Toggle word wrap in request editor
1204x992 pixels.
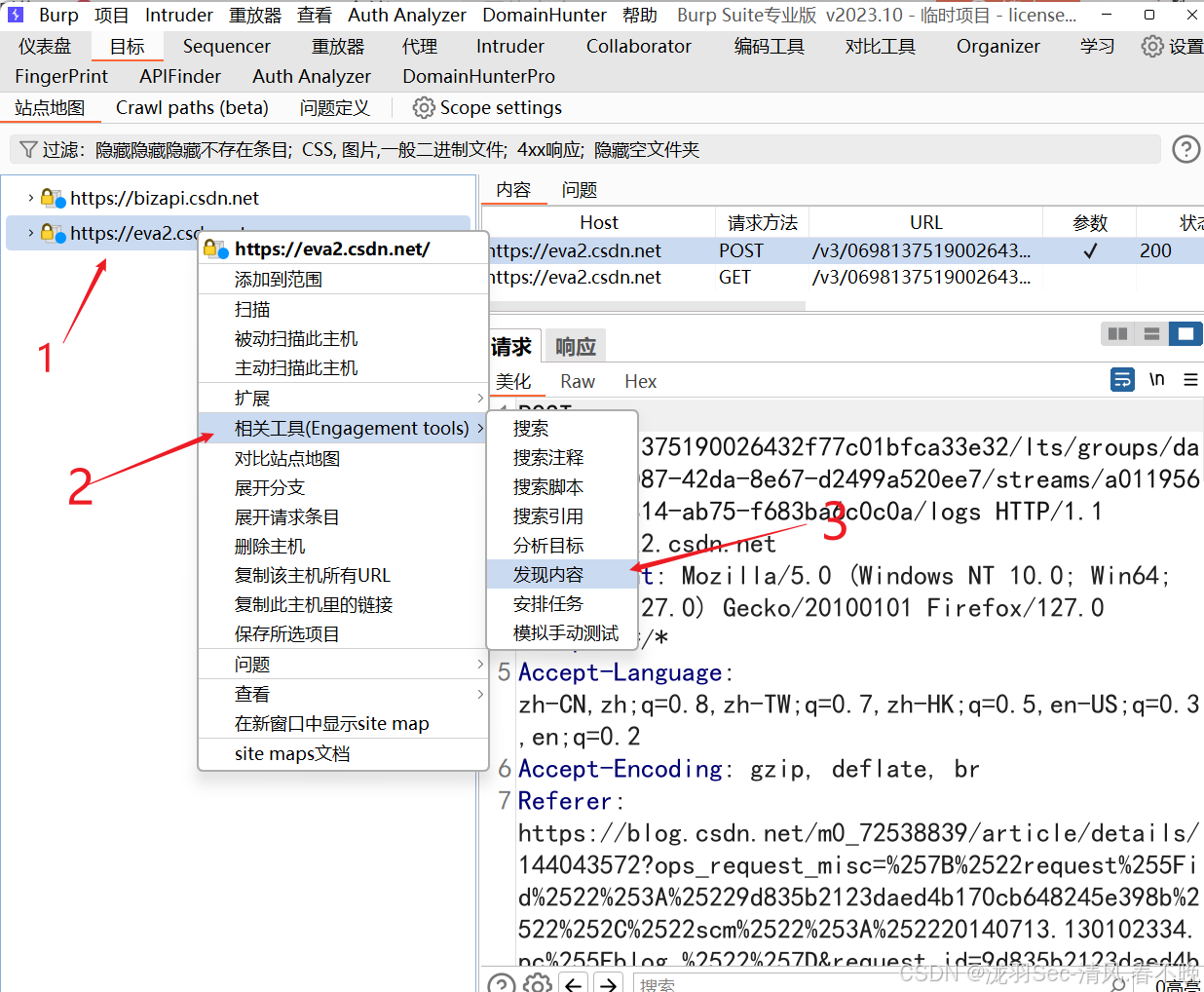(1122, 380)
